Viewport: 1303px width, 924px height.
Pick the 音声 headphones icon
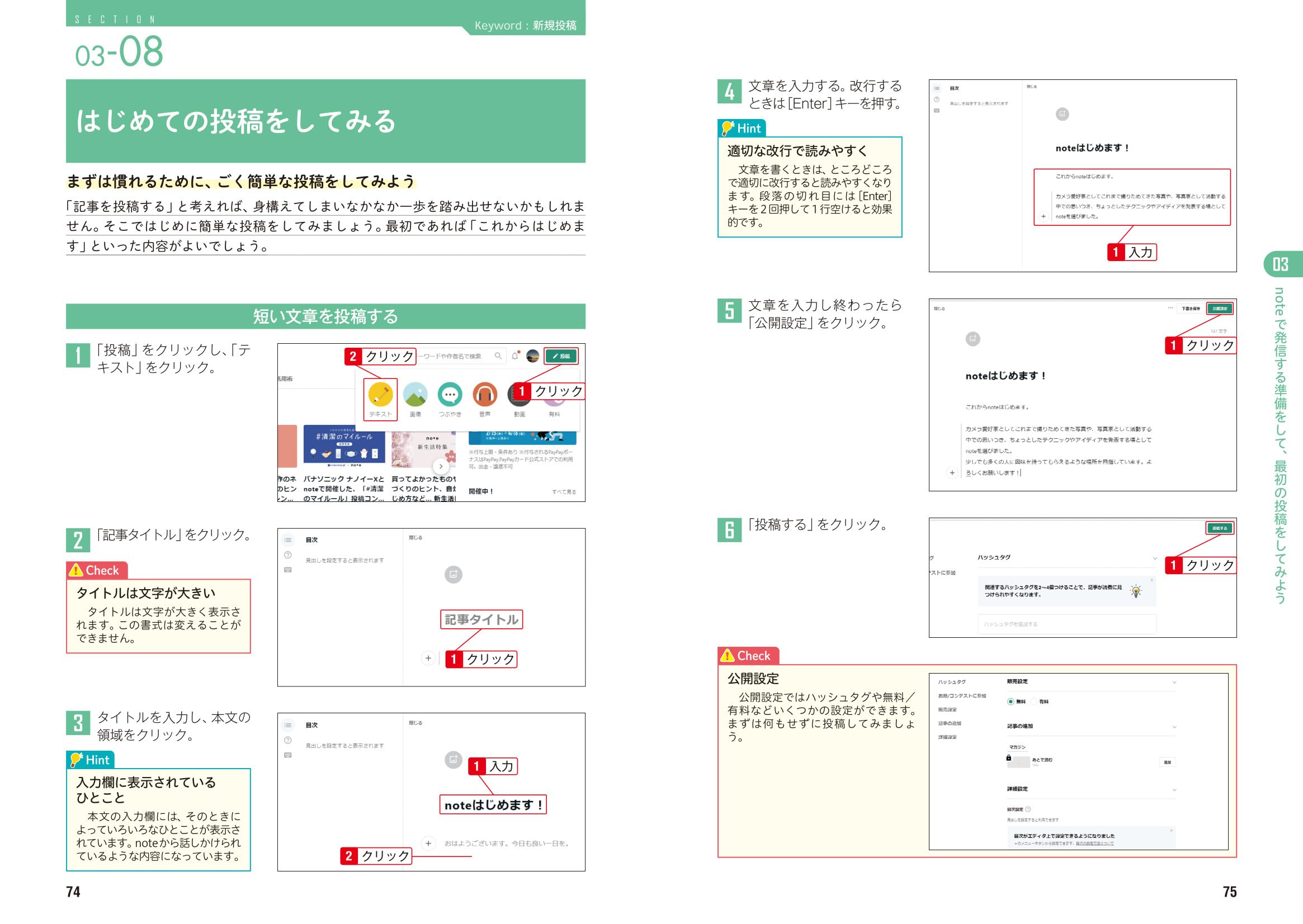click(x=484, y=394)
